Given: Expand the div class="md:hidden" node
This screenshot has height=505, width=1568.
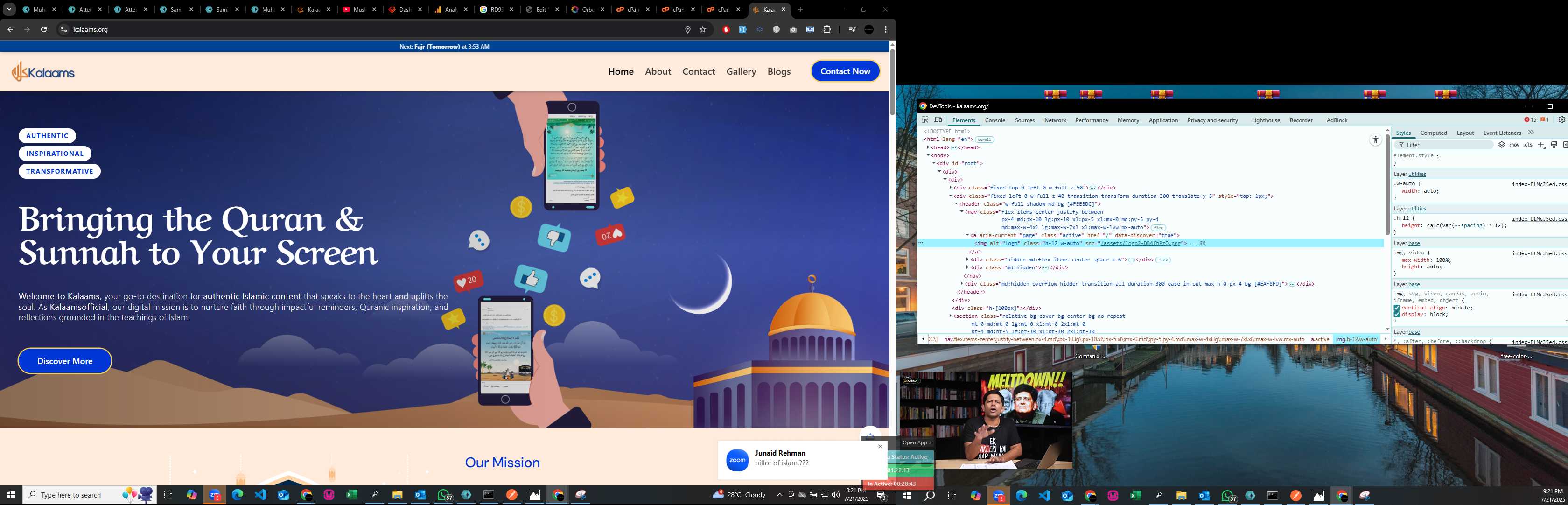Looking at the screenshot, I should (x=967, y=267).
